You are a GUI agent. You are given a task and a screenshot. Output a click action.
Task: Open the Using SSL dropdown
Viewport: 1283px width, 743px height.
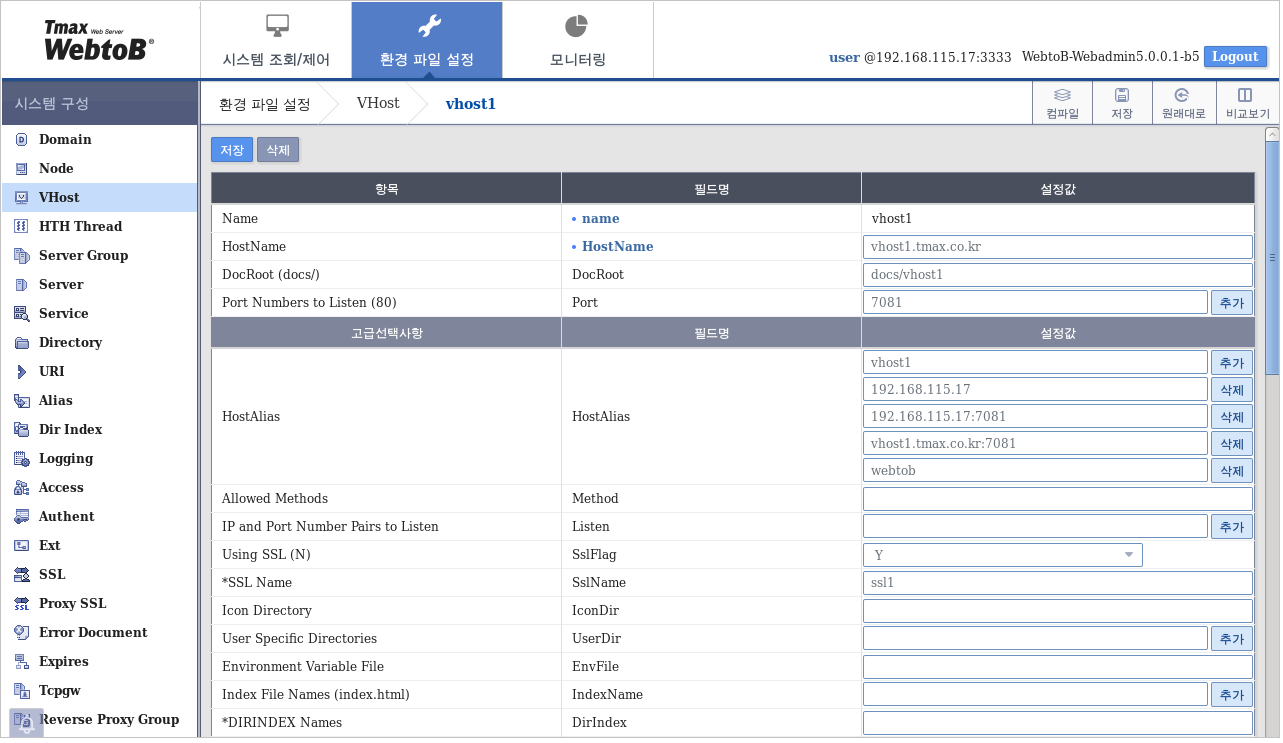coord(1002,555)
